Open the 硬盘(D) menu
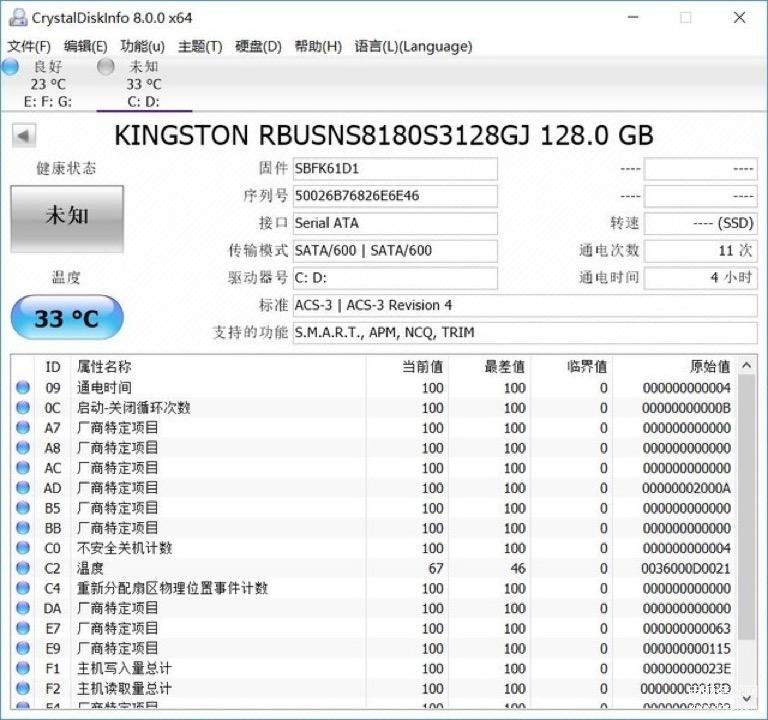Screen dimensions: 768x720 258,47
